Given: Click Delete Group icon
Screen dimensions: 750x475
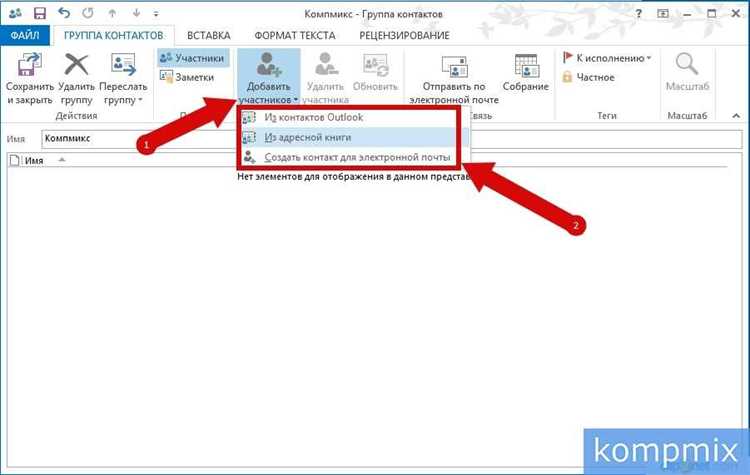Looking at the screenshot, I should pyautogui.click(x=76, y=78).
